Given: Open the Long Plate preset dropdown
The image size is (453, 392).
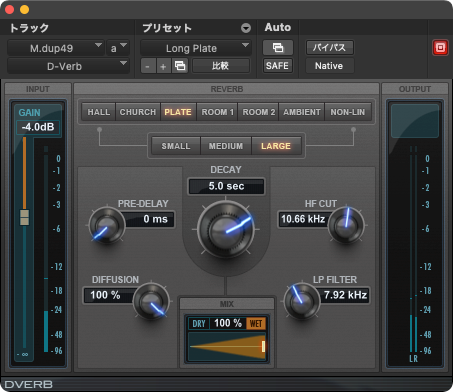Looking at the screenshot, I should [195, 48].
